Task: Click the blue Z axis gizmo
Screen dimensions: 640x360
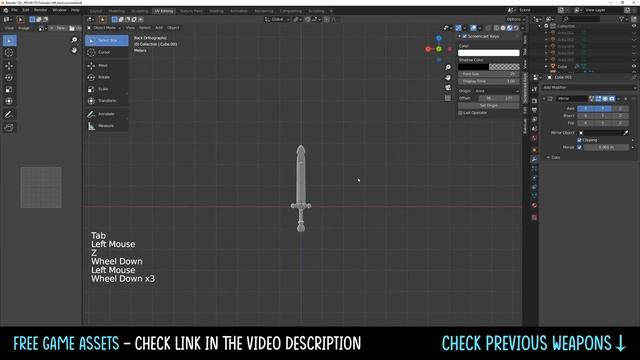Action: [439, 38]
